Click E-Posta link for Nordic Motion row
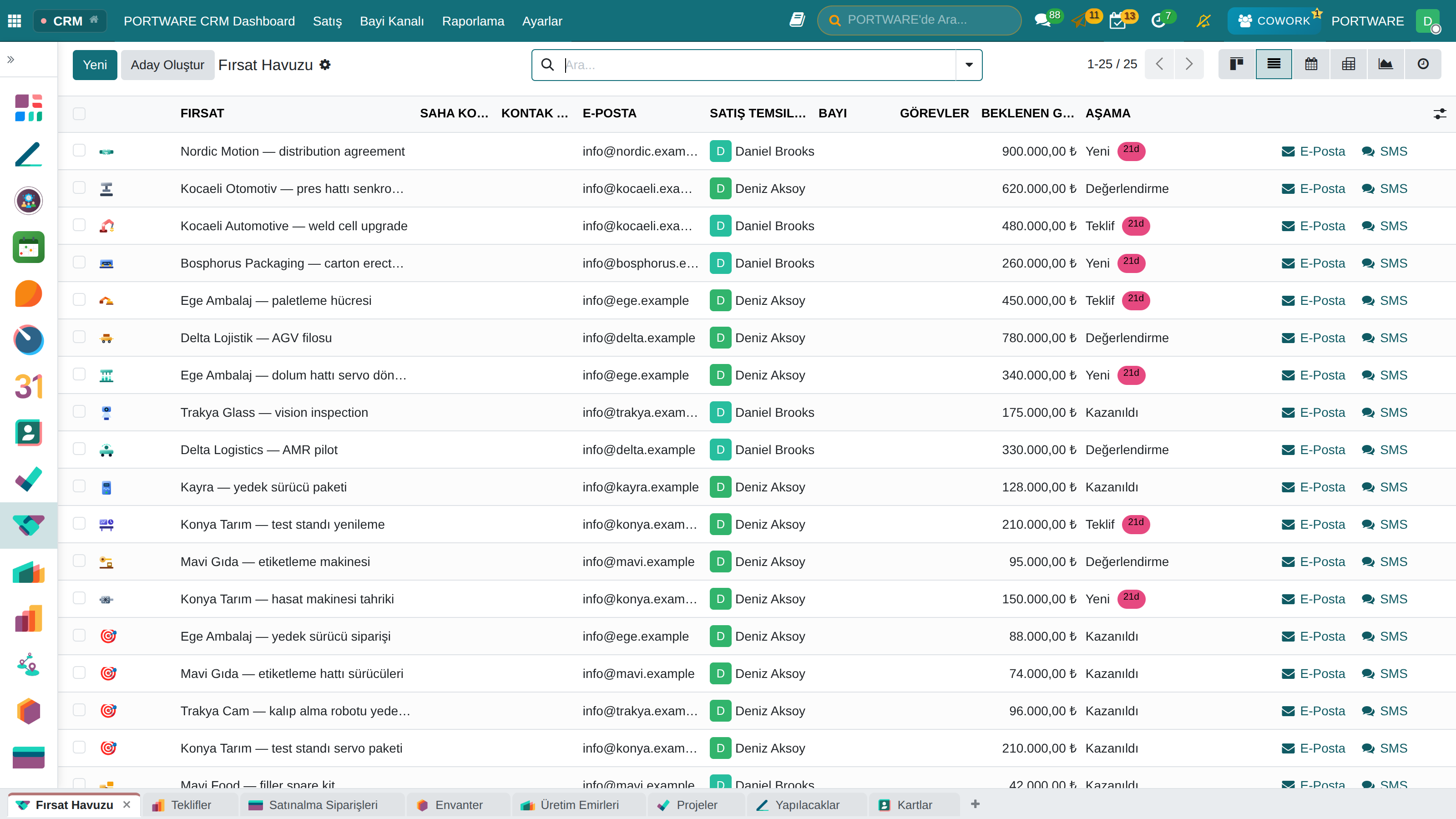The width and height of the screenshot is (1456, 819). [1314, 152]
